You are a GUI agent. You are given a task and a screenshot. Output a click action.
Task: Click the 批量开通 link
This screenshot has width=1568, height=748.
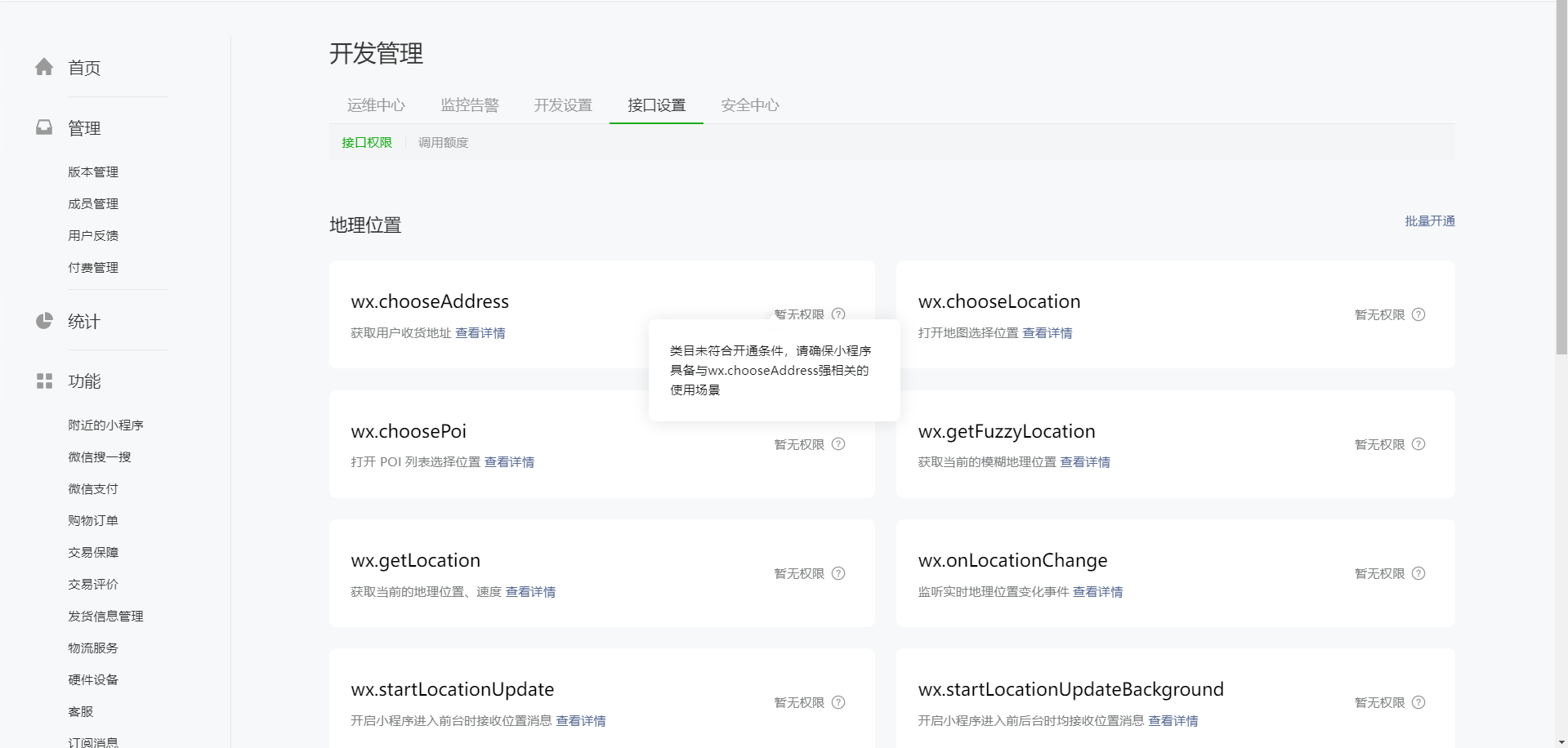coord(1430,221)
